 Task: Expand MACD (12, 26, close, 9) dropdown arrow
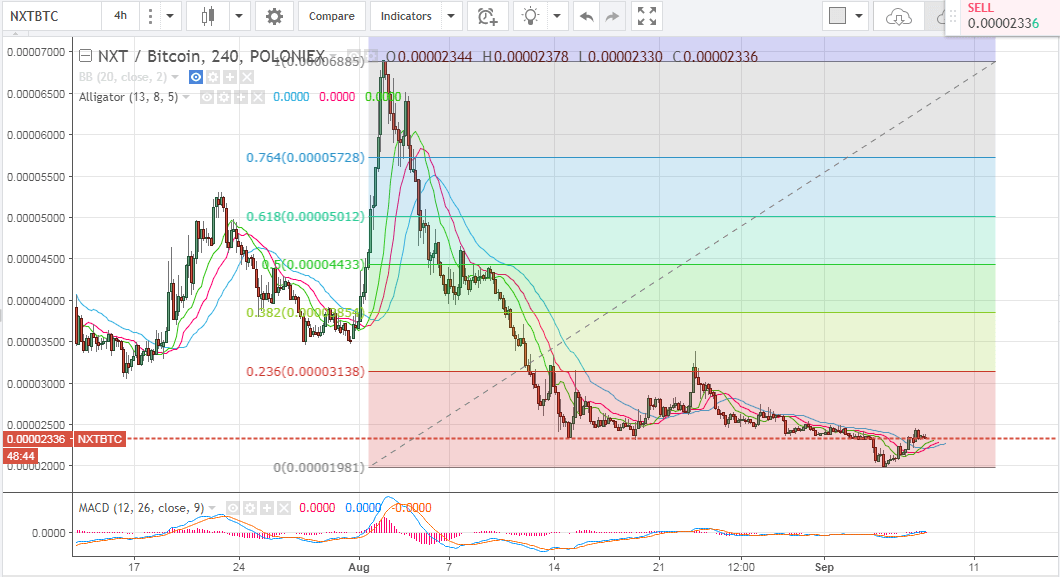point(212,508)
